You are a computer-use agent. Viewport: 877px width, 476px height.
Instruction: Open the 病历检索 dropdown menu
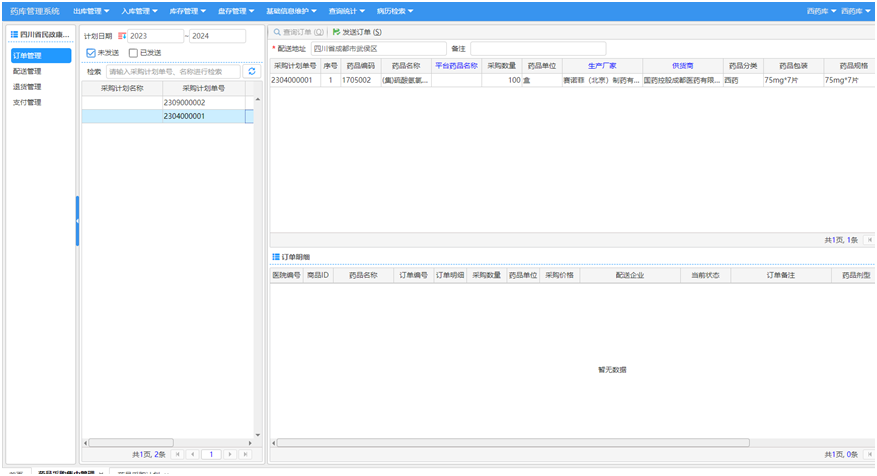395,11
